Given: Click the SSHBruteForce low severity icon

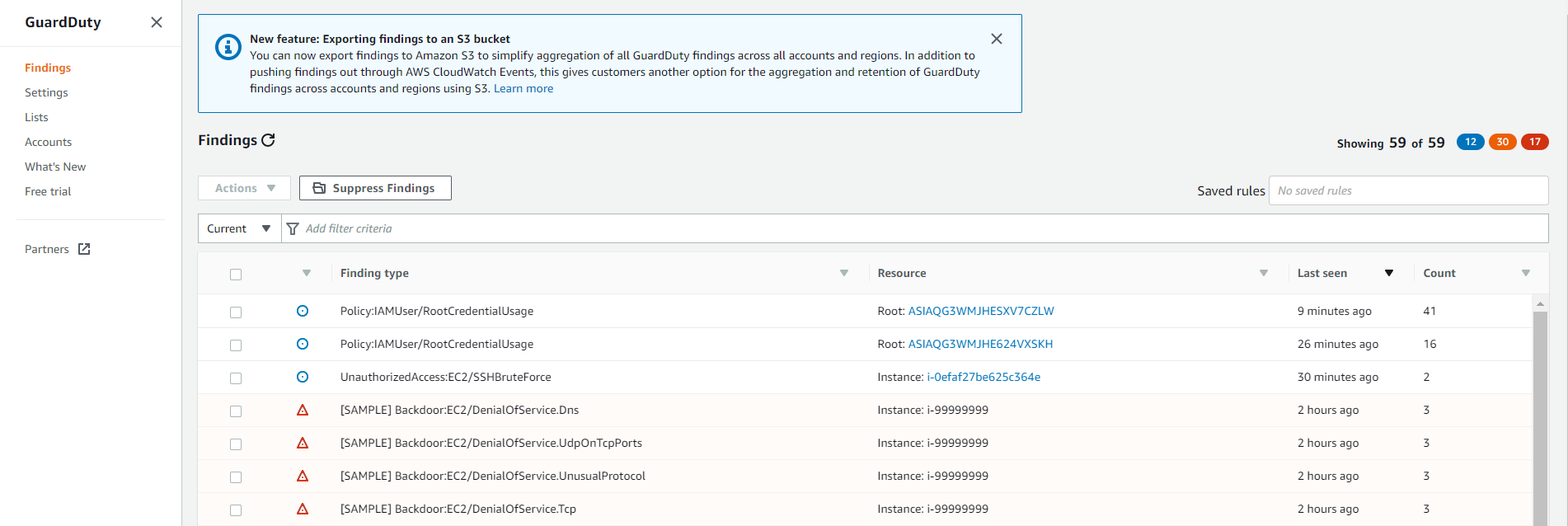Looking at the screenshot, I should (x=303, y=377).
